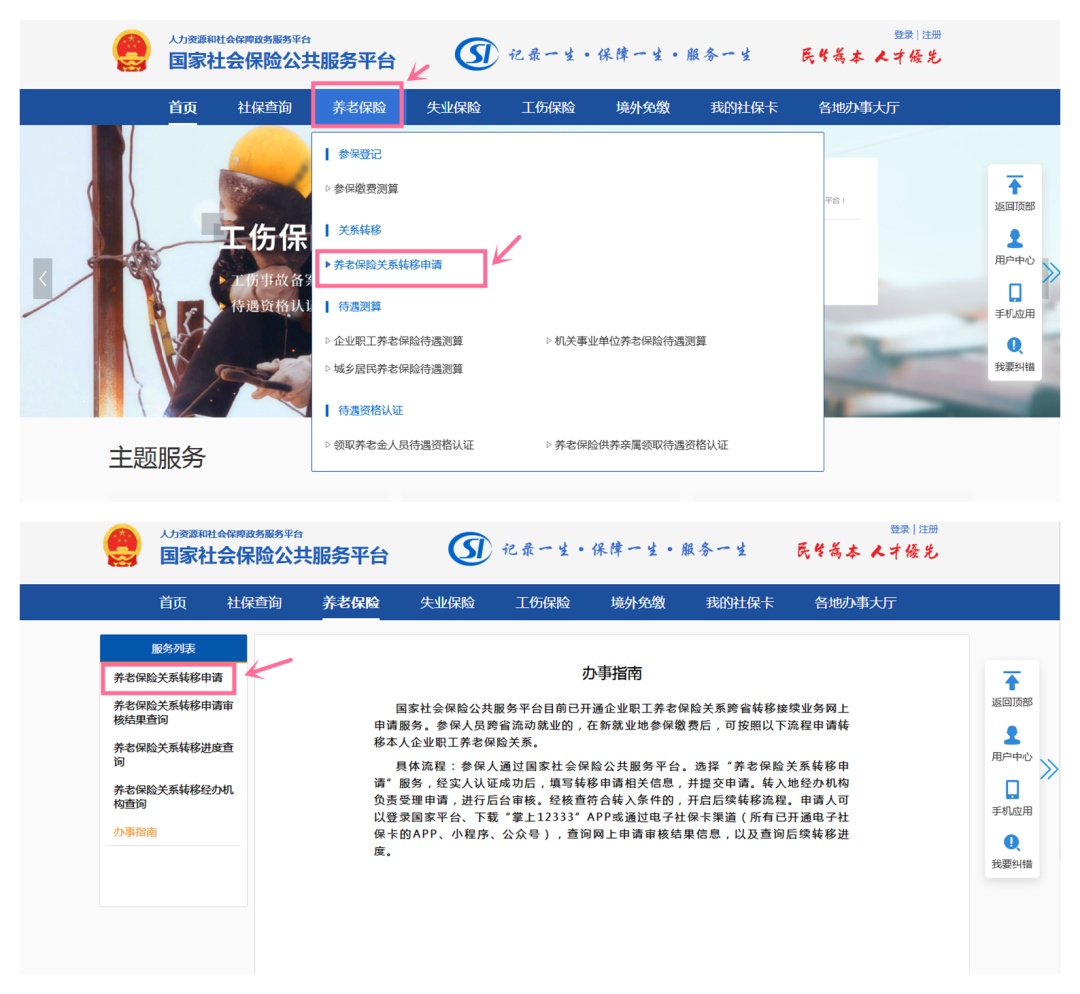Select 机关事业单位养老保险待遇测算 from the dropdown
The image size is (1080, 994).
[630, 341]
